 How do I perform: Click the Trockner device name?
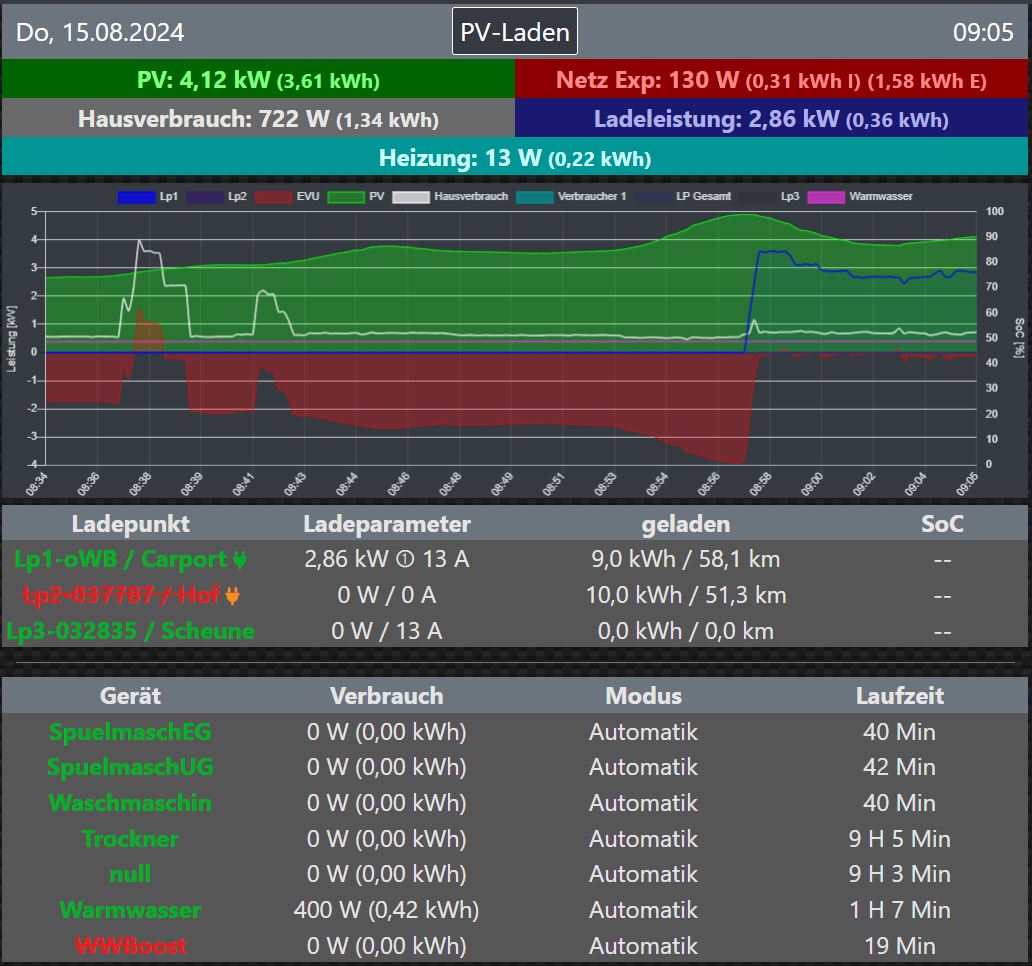[x=130, y=839]
